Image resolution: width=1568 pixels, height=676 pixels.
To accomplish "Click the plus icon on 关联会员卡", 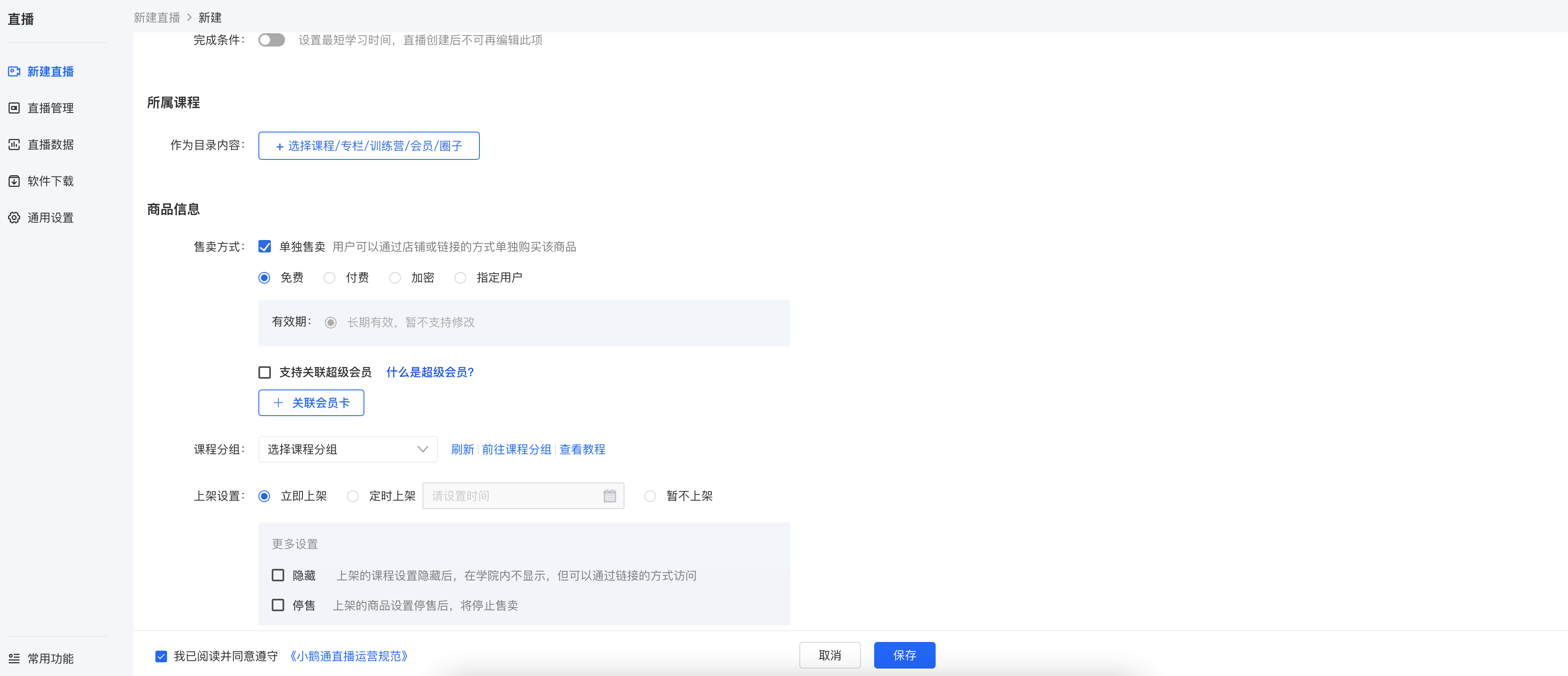I will tap(278, 403).
